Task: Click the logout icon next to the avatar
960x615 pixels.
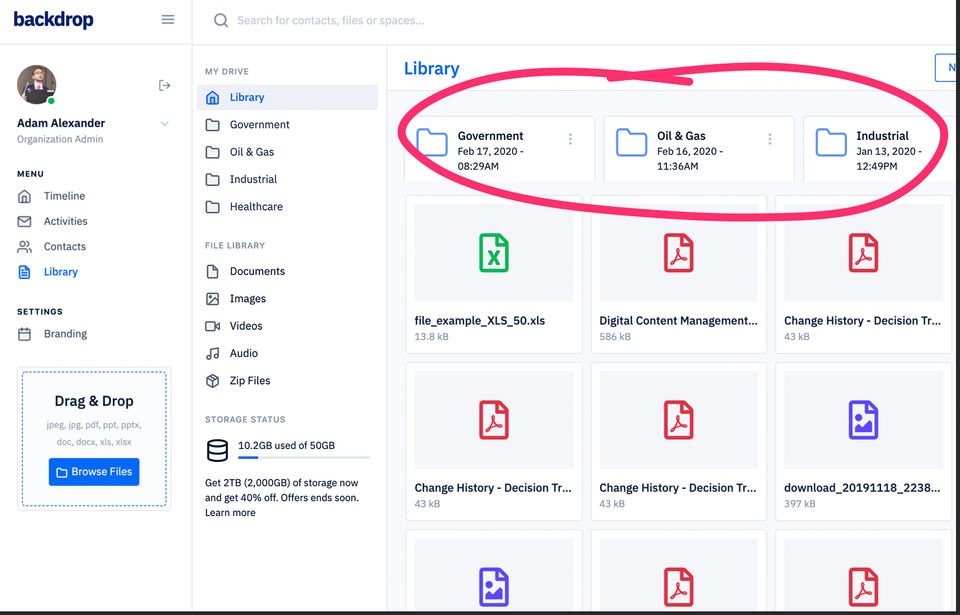Action: [164, 85]
